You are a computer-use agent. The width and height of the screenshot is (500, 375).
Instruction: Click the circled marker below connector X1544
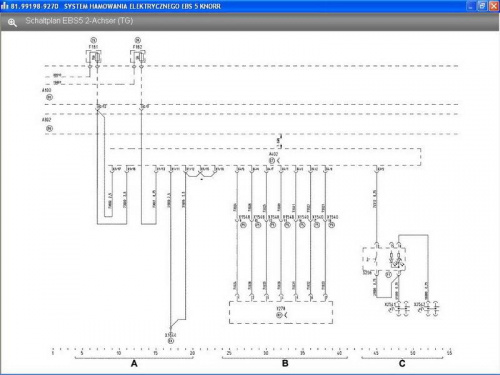click(171, 341)
